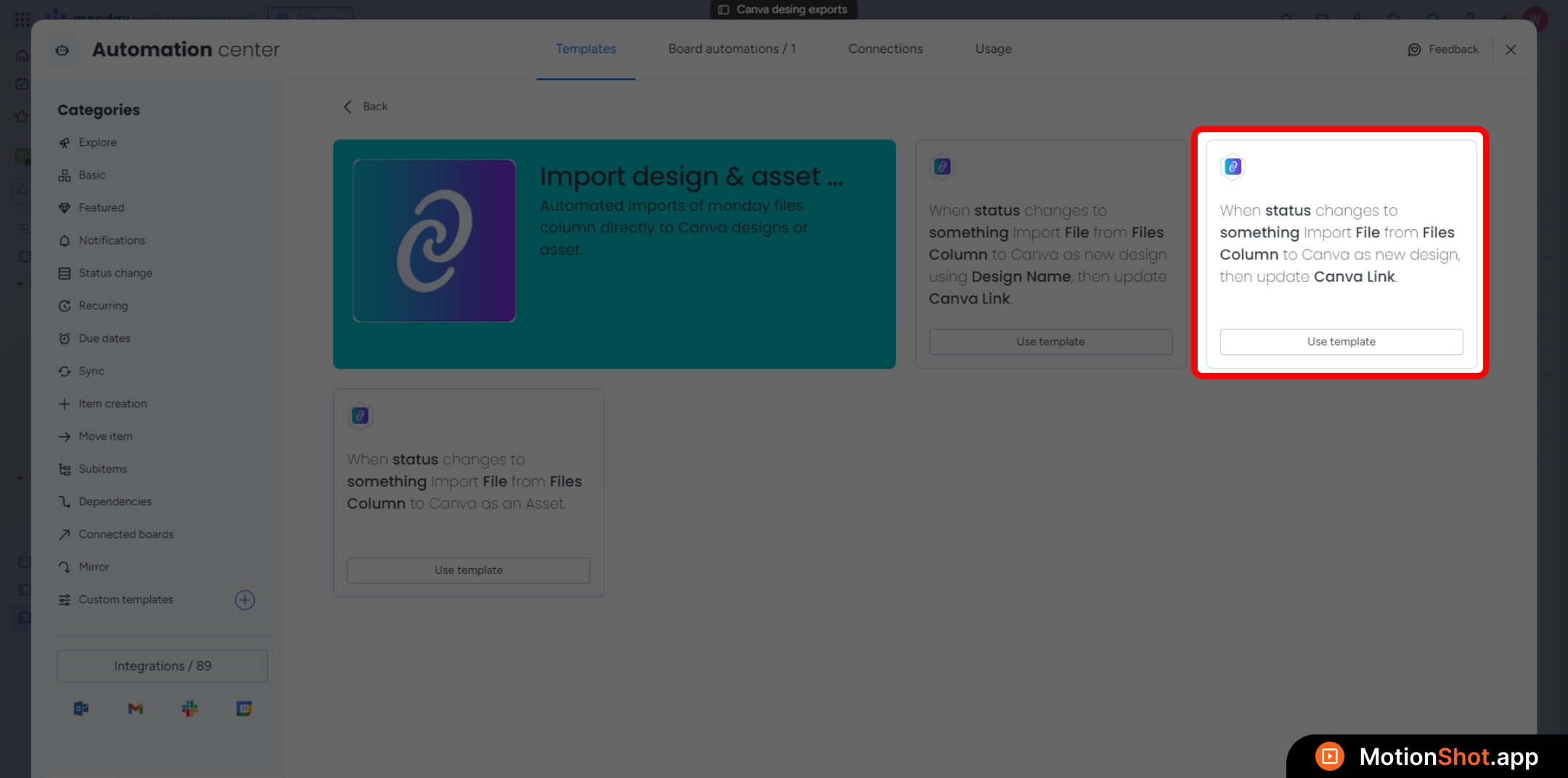Screen dimensions: 1568x778
Task: Switch to the Usage tab
Action: tap(993, 49)
